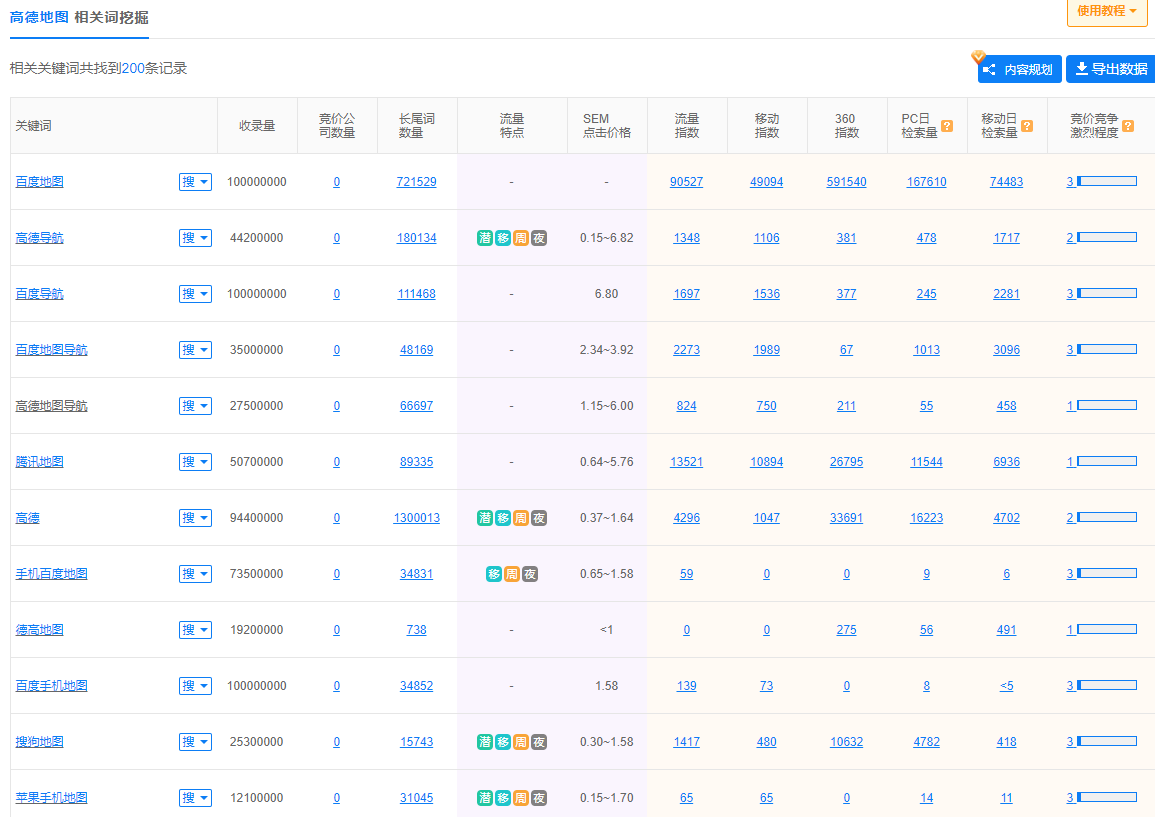
Task: Expand the 搜 dropdown for 高德地图导航
Action: [195, 406]
